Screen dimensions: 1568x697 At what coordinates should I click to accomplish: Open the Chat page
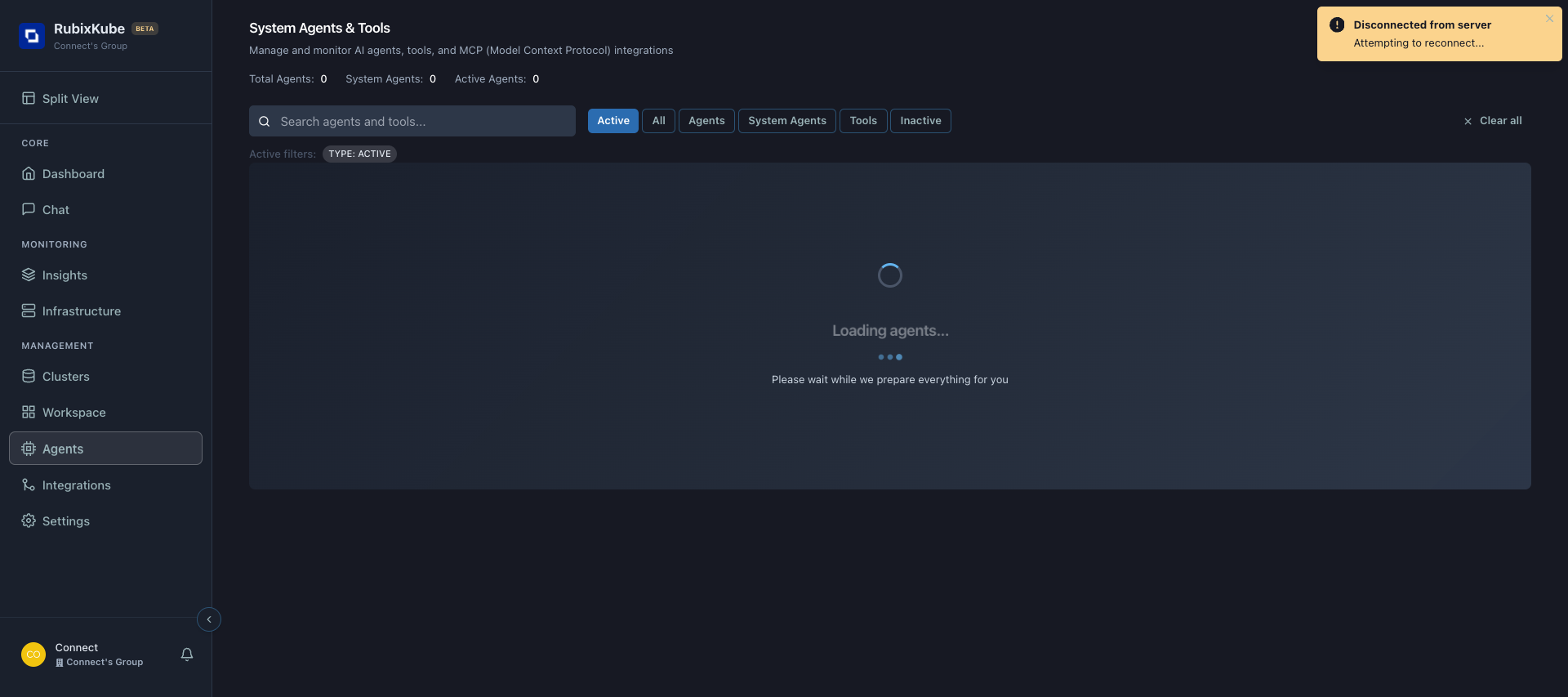tap(105, 209)
